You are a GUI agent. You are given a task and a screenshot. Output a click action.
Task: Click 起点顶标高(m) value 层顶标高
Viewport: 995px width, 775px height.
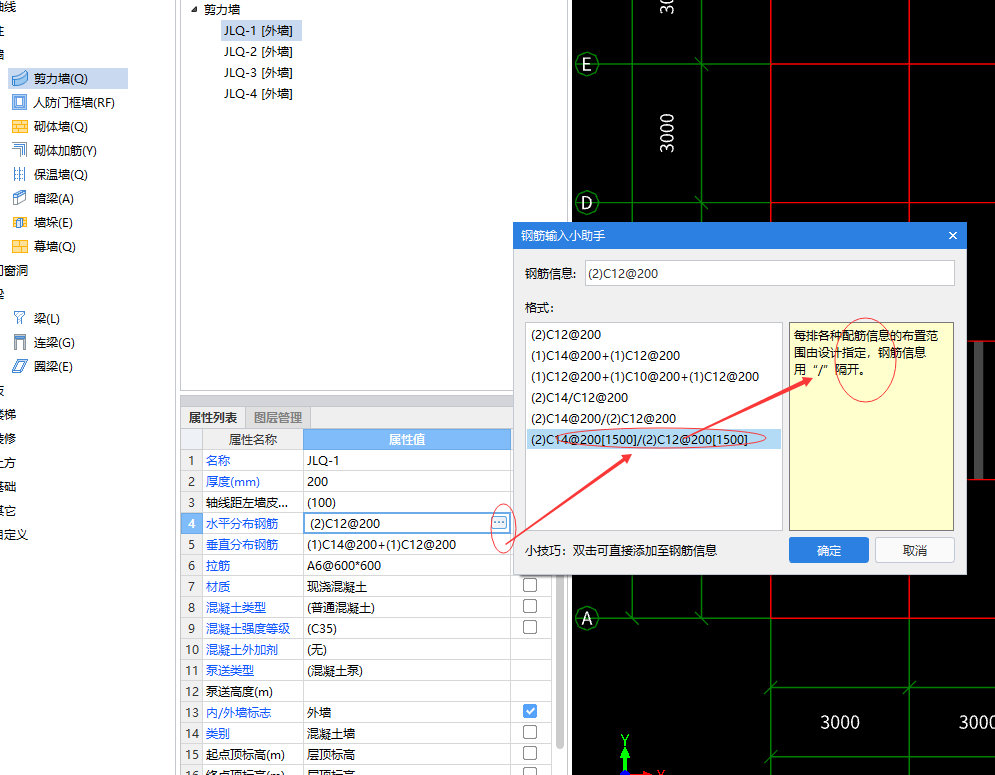click(407, 753)
